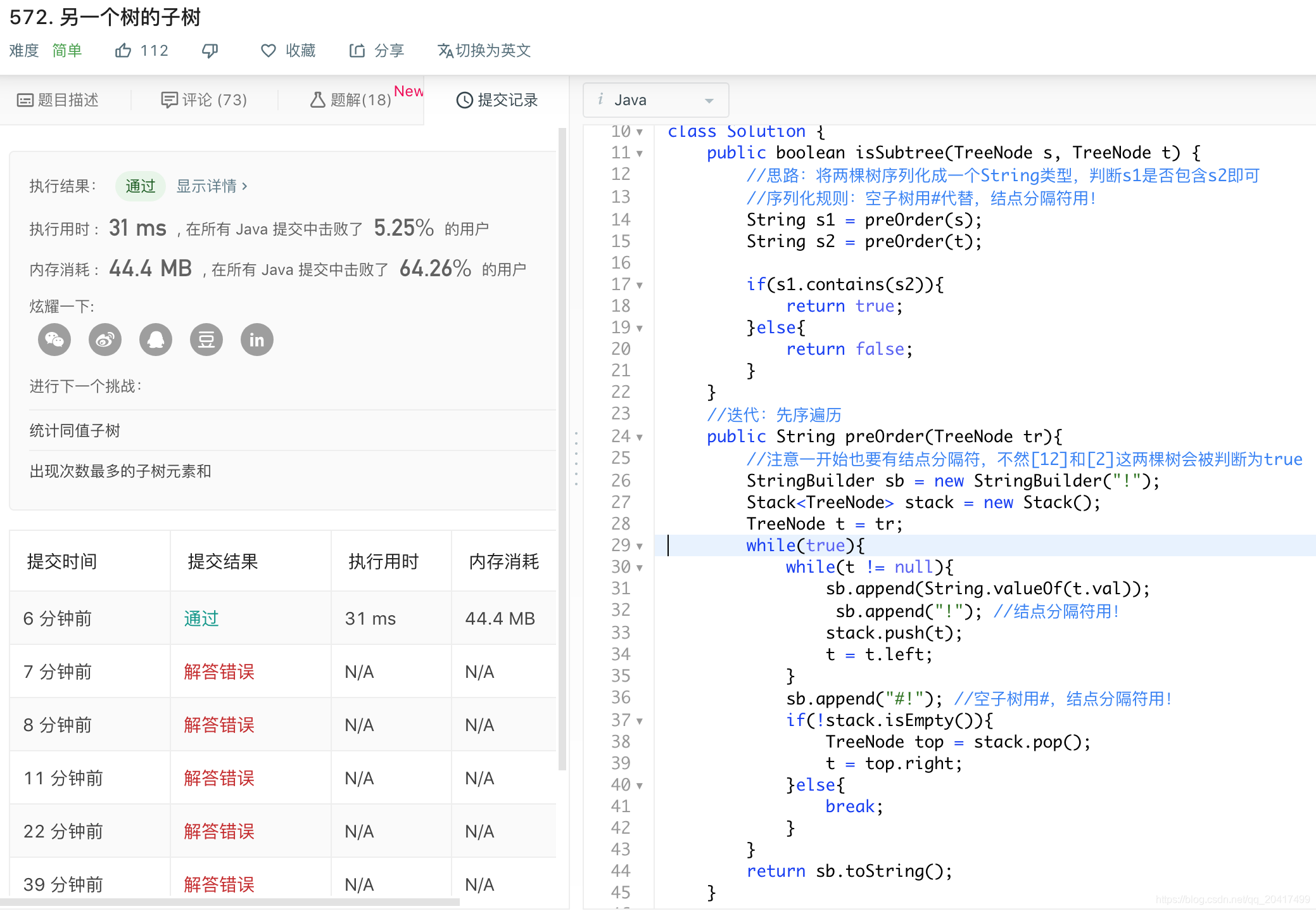Click the flask icon next to 题解
This screenshot has width=1316, height=911.
click(x=317, y=99)
